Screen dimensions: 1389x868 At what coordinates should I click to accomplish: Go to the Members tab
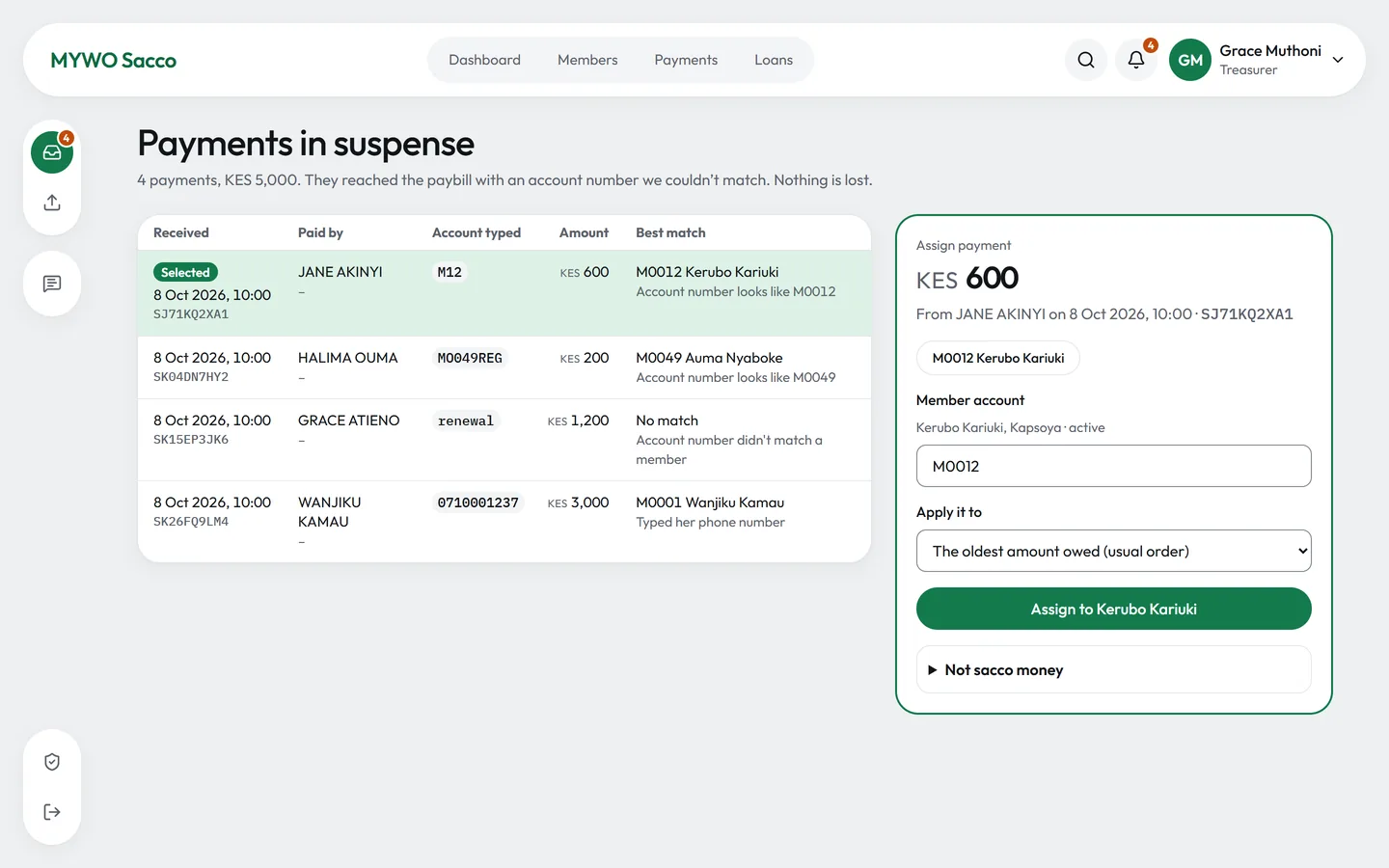click(587, 60)
